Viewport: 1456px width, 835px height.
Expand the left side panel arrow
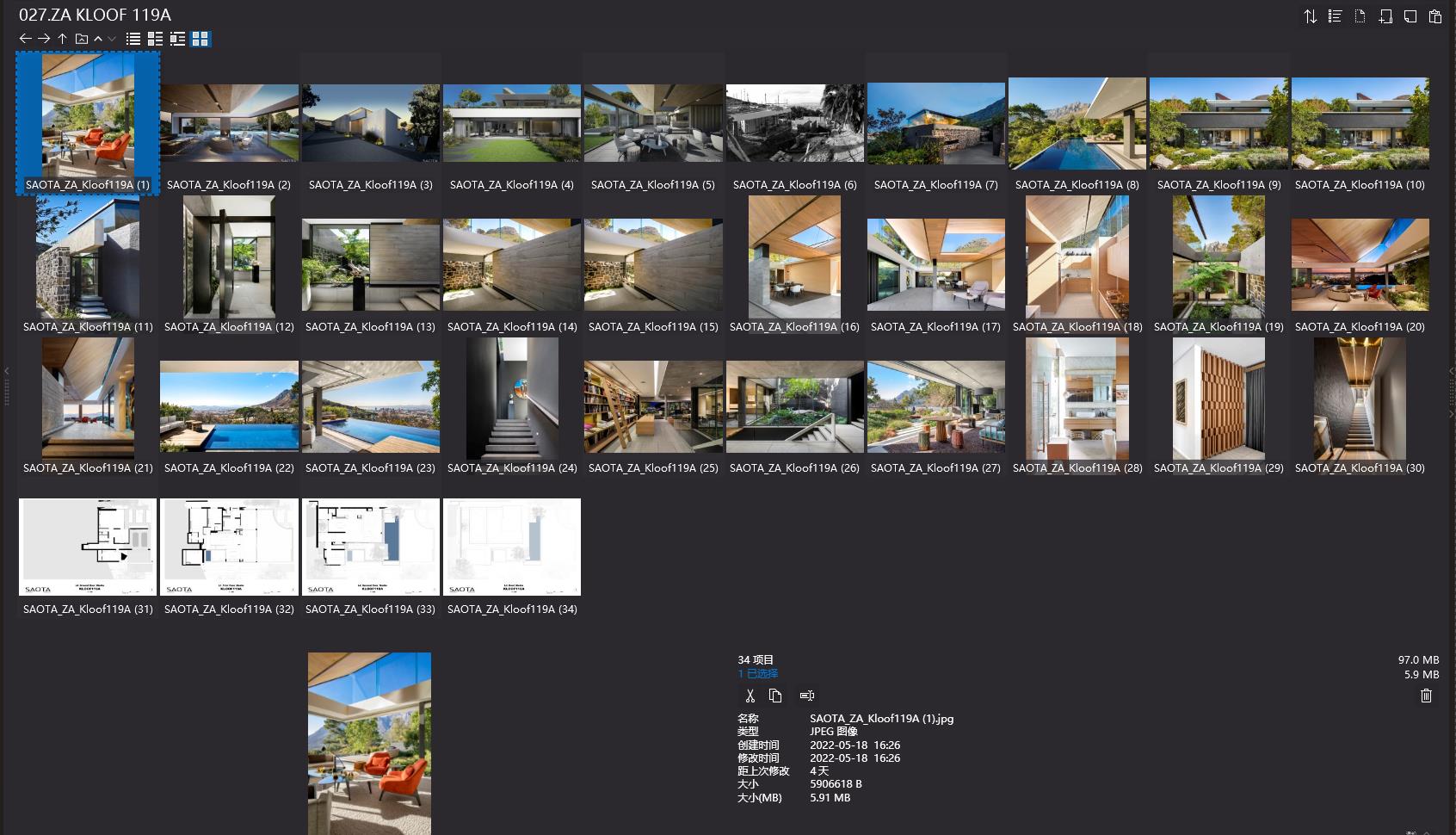tap(6, 371)
